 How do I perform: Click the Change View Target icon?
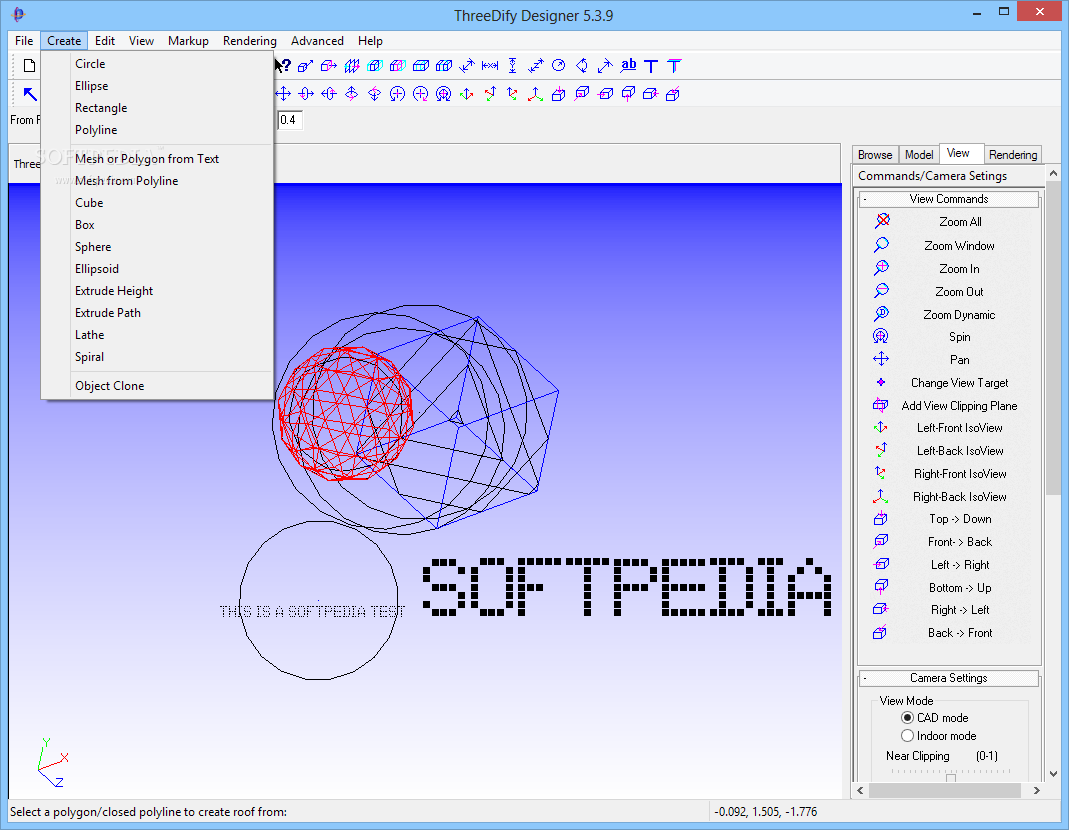881,382
